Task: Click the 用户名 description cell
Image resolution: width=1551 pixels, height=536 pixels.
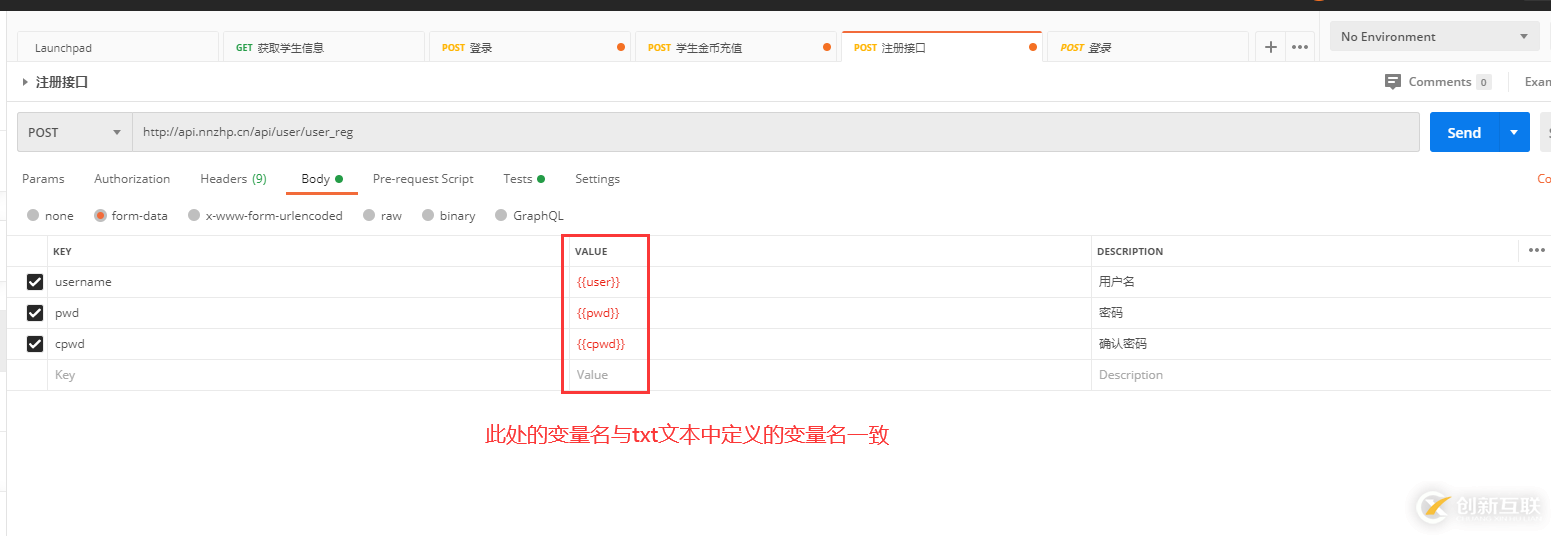Action: pyautogui.click(x=1320, y=282)
